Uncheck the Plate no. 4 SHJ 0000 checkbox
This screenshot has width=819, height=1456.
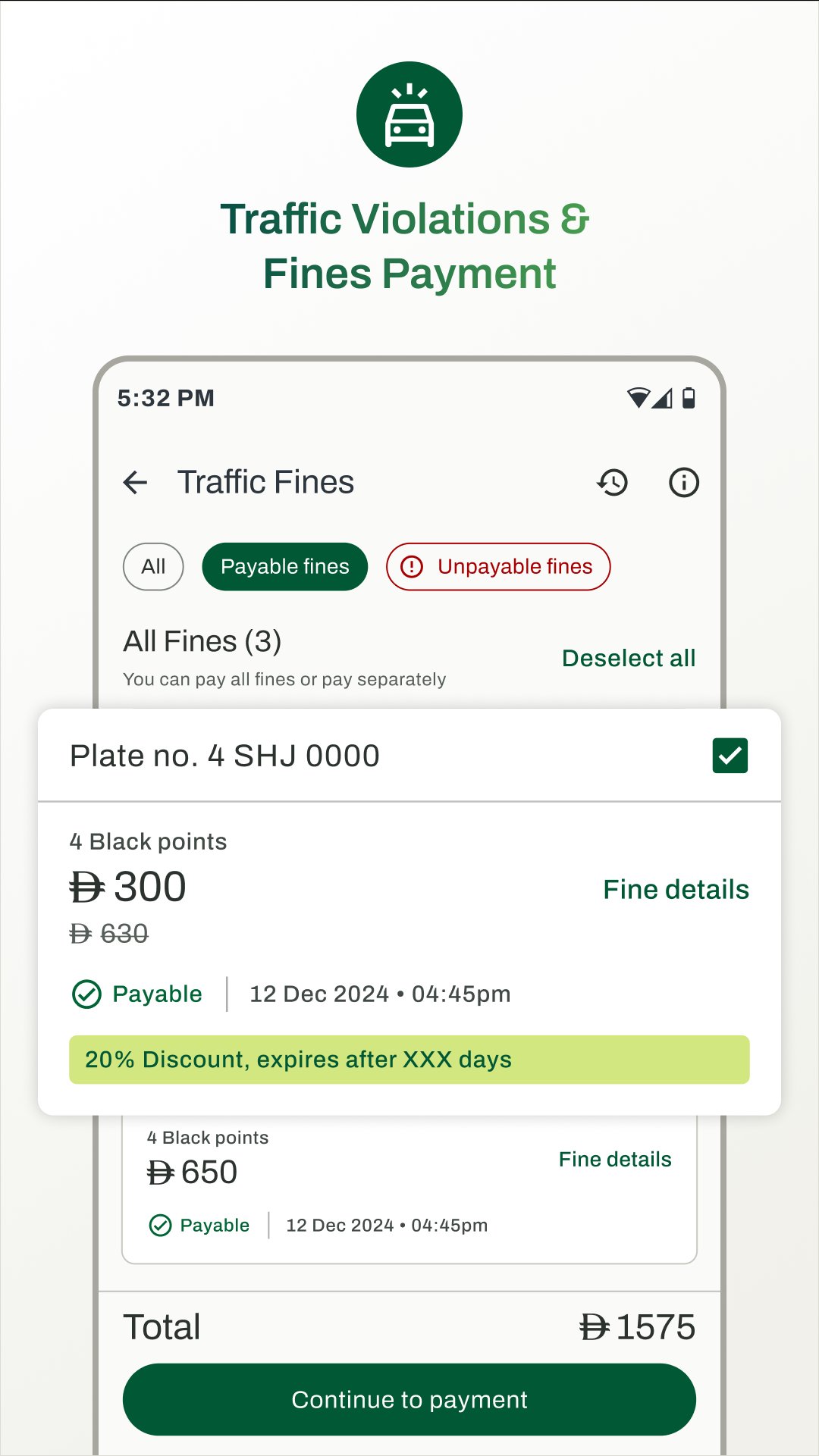[x=730, y=756]
